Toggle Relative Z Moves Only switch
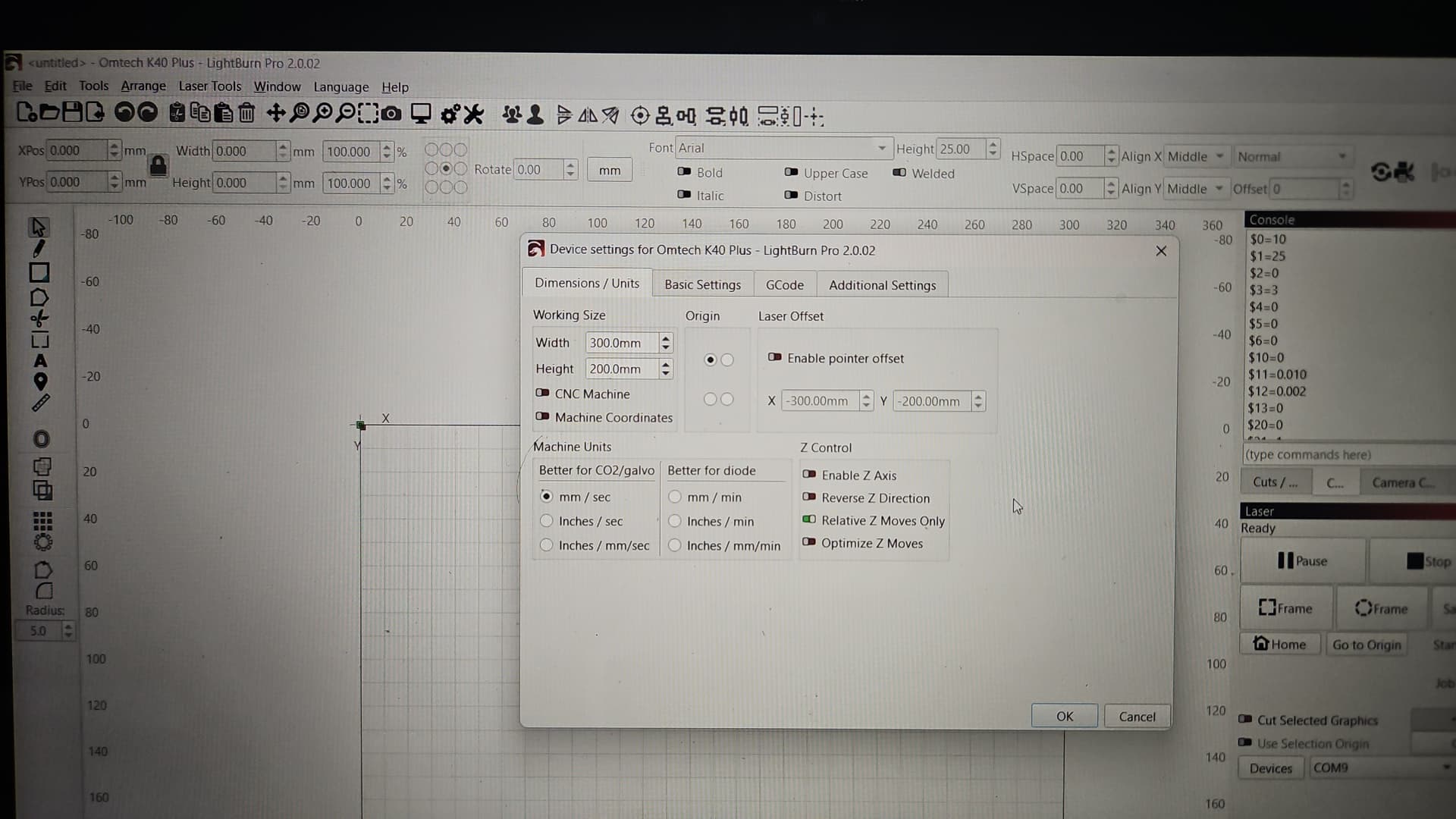This screenshot has width=1456, height=819. pos(809,520)
